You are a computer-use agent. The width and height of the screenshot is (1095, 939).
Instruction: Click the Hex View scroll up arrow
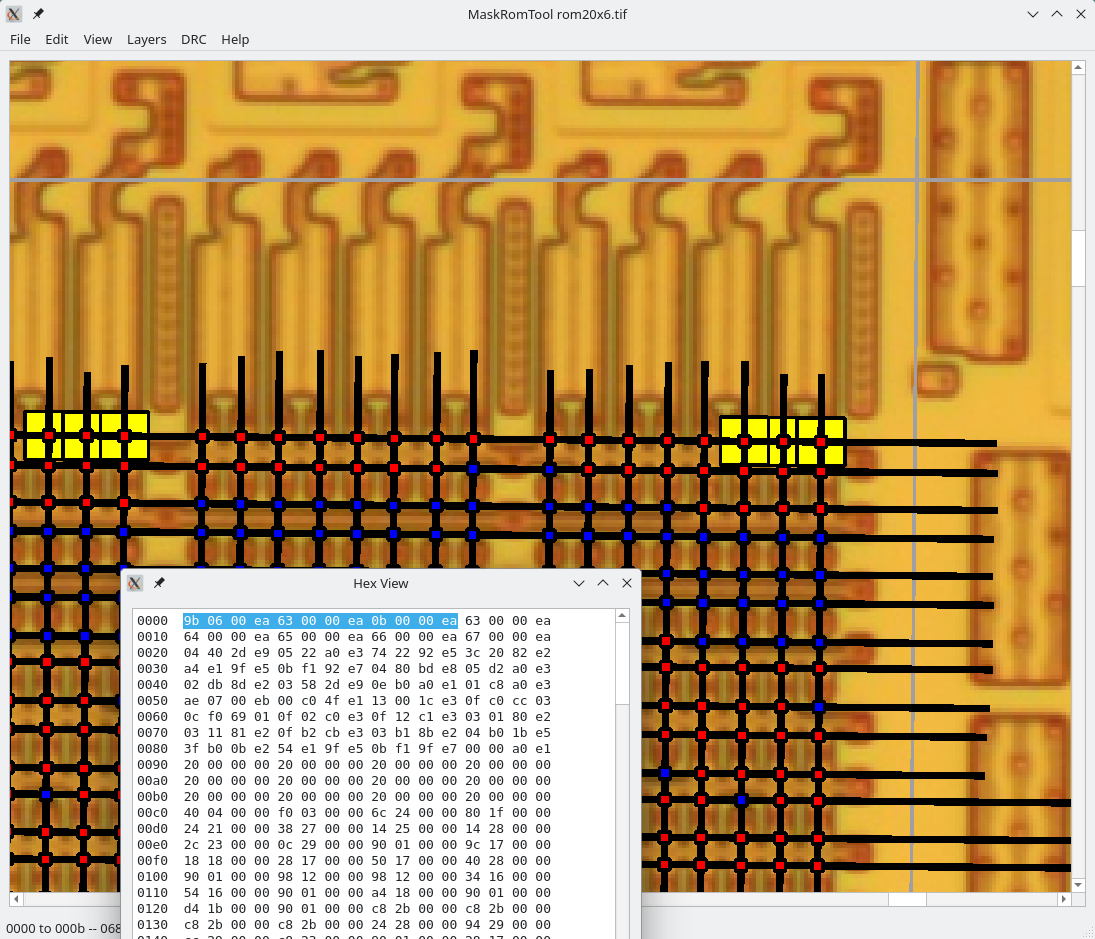pos(622,616)
